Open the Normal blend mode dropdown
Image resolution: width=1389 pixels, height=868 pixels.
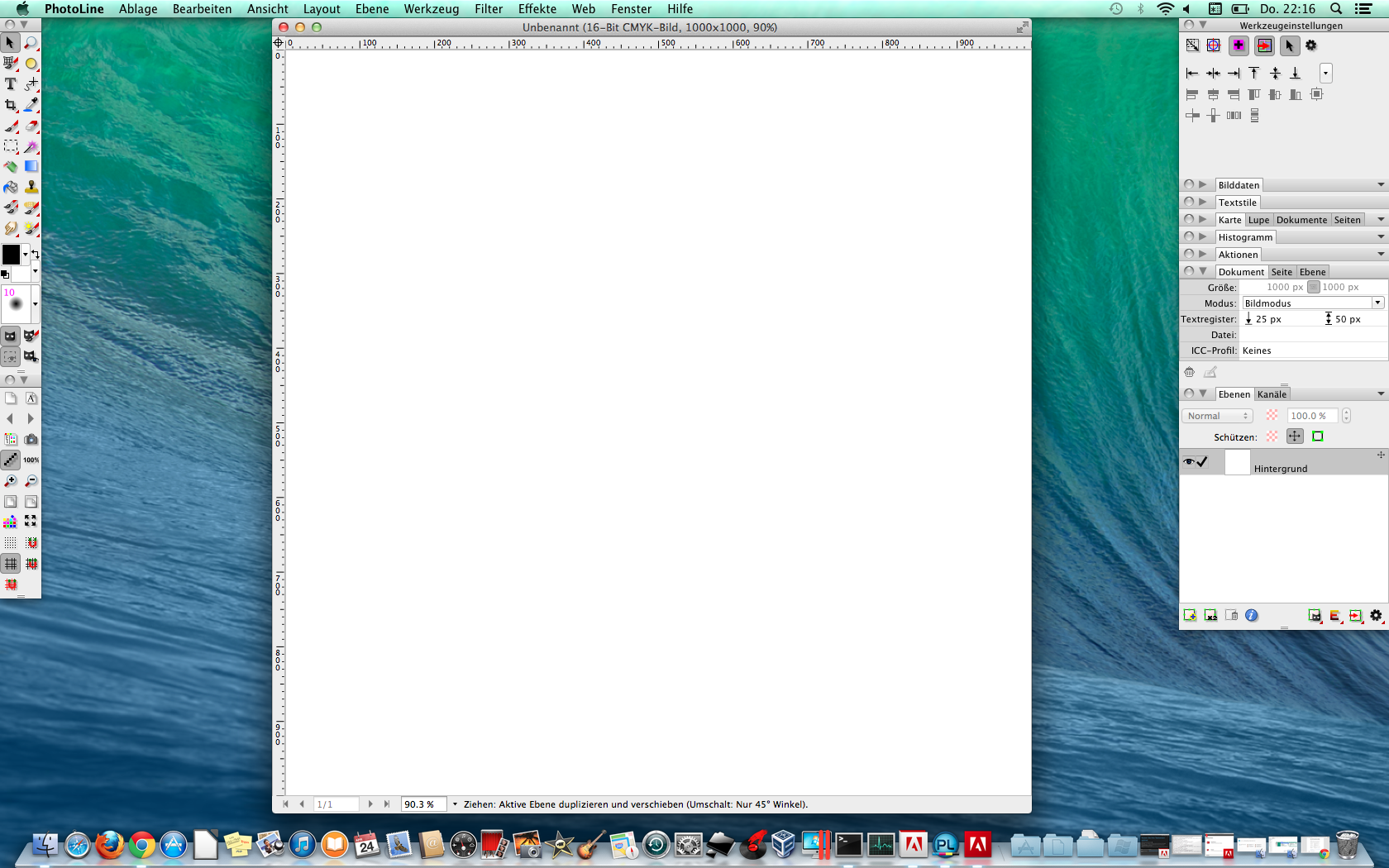[x=1217, y=416]
